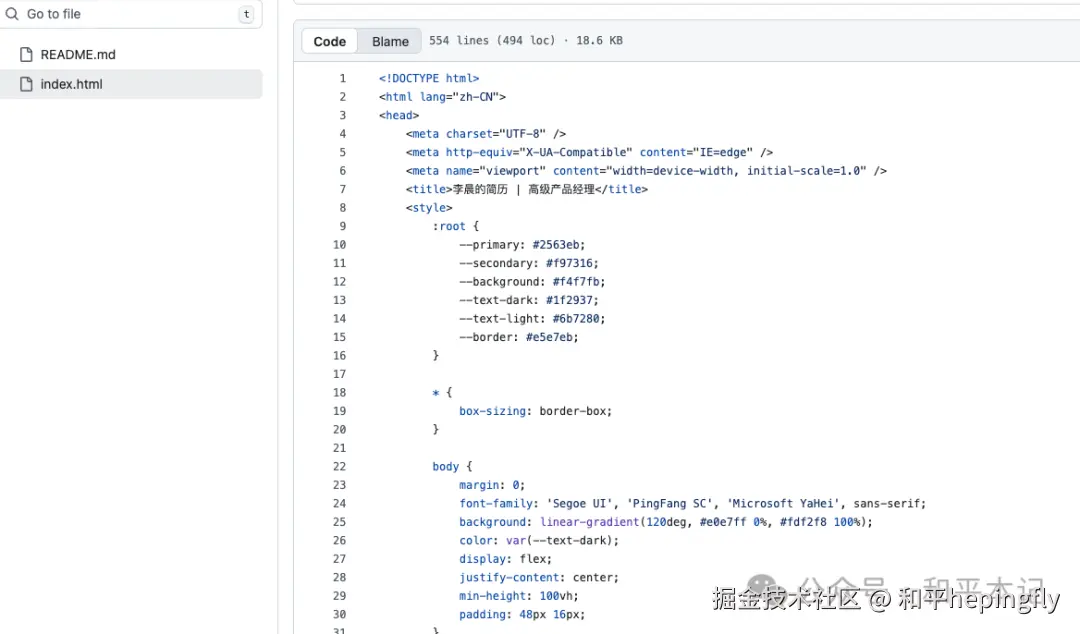The width and height of the screenshot is (1080, 634).
Task: Click the 'display: flex;' line
Action: click(x=506, y=559)
